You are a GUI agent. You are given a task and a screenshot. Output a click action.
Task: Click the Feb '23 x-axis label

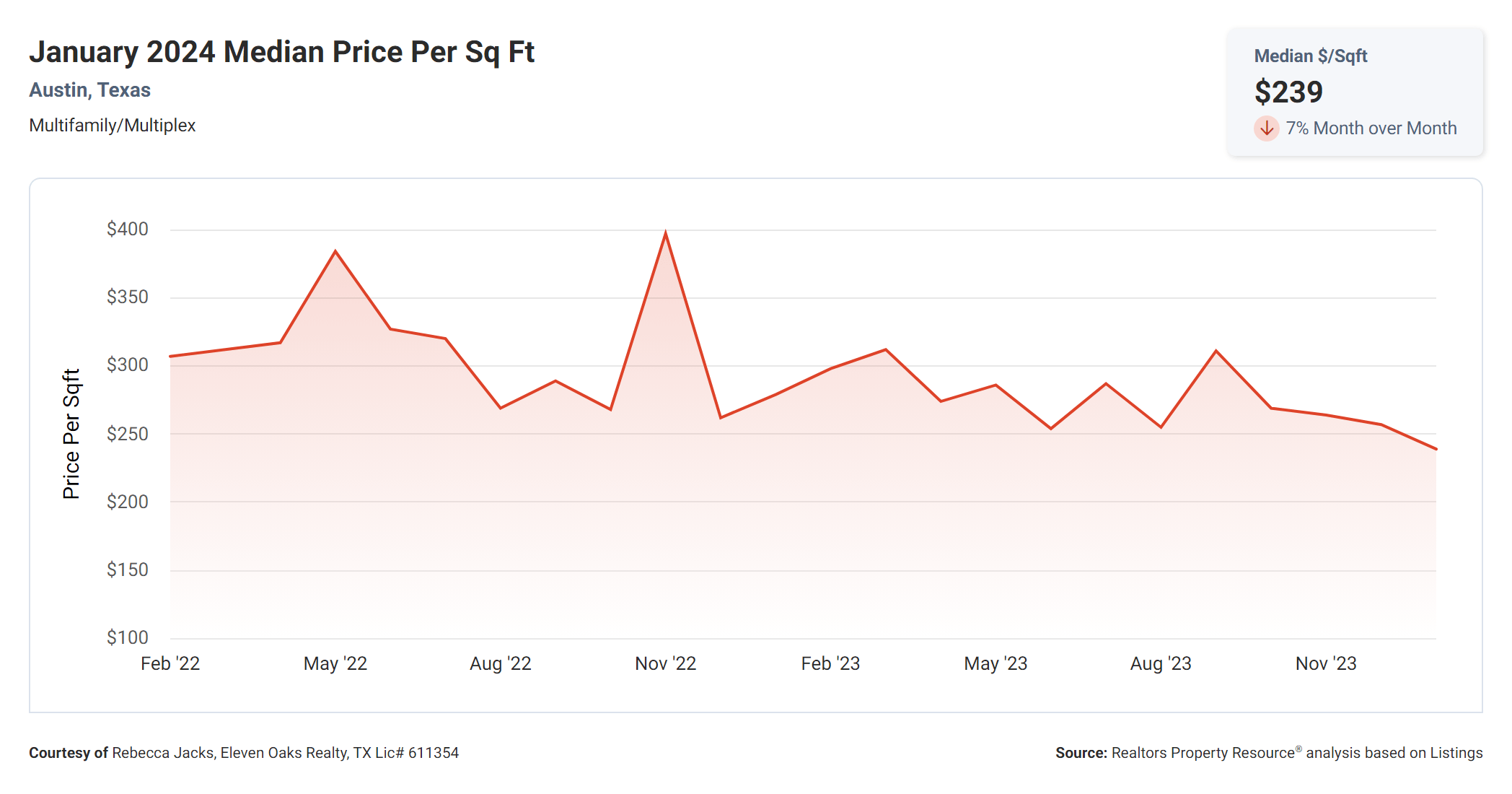coord(830,663)
